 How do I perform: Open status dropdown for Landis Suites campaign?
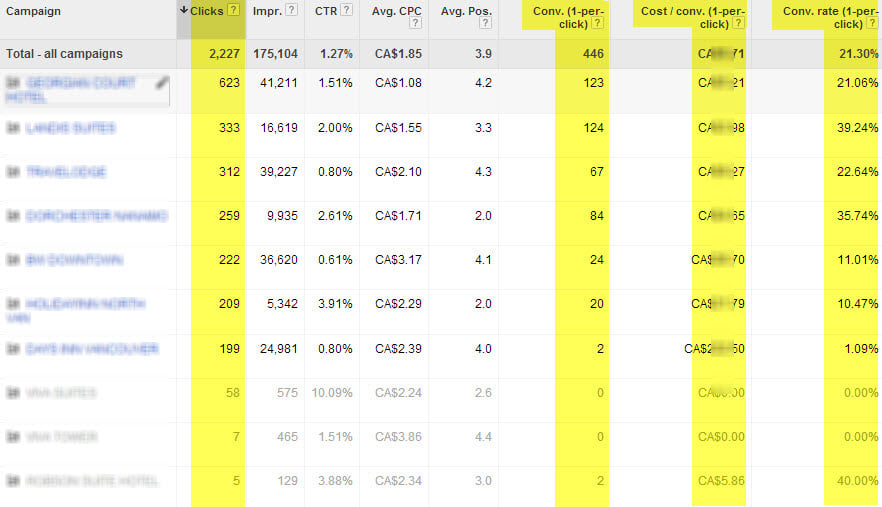12,128
